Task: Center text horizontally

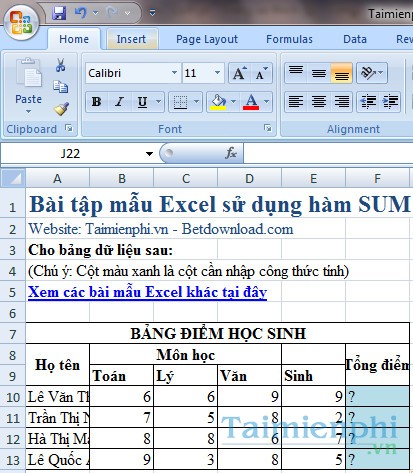Action: 319,102
